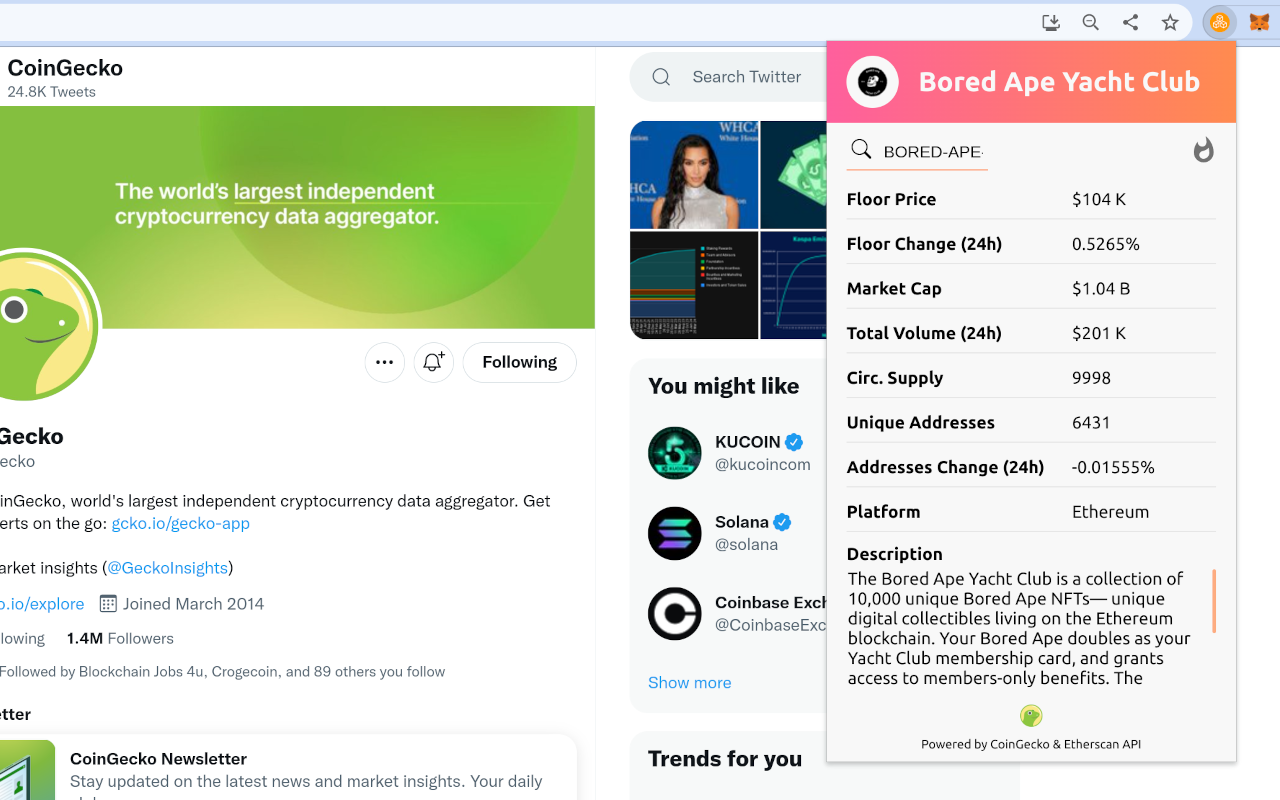This screenshot has width=1280, height=800.
Task: Click KUCOIN profile avatar
Action: [675, 453]
